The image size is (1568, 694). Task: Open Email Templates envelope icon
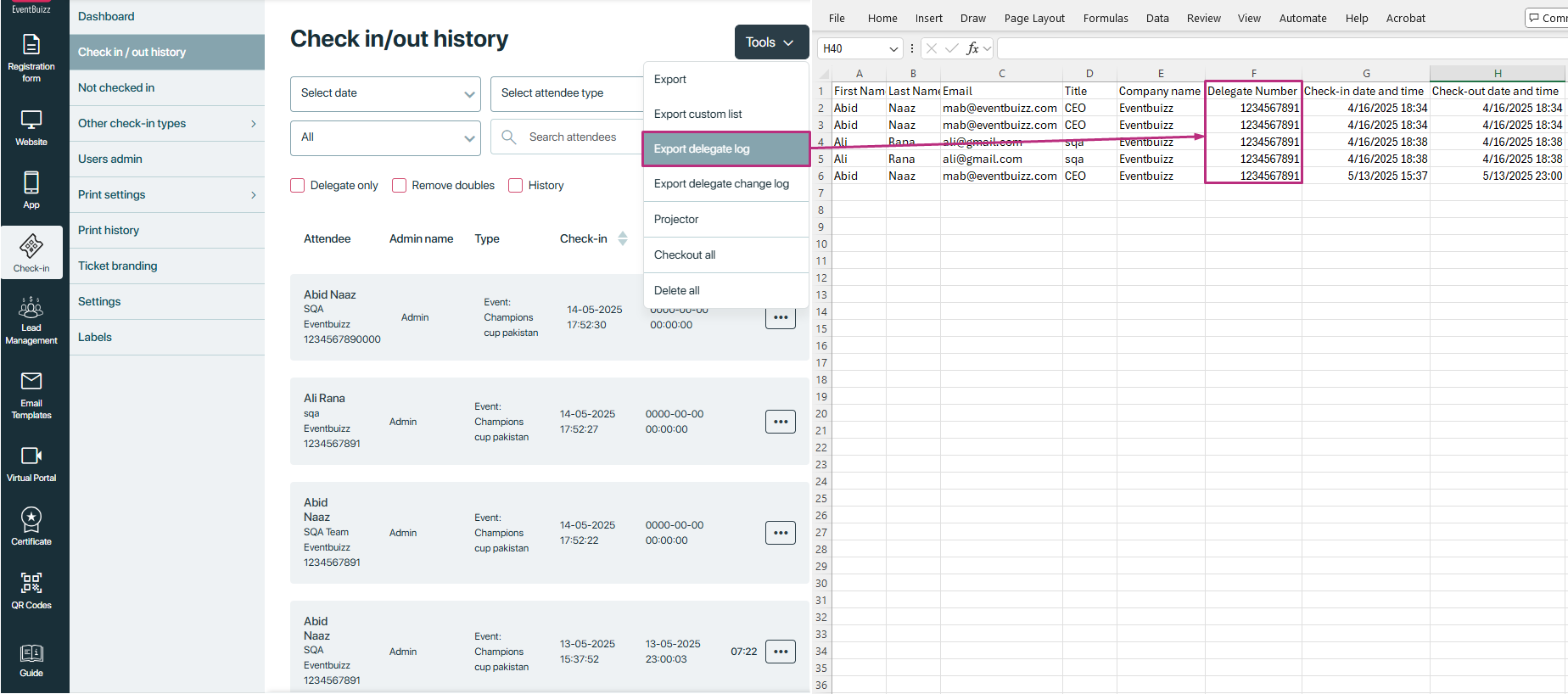(x=31, y=382)
